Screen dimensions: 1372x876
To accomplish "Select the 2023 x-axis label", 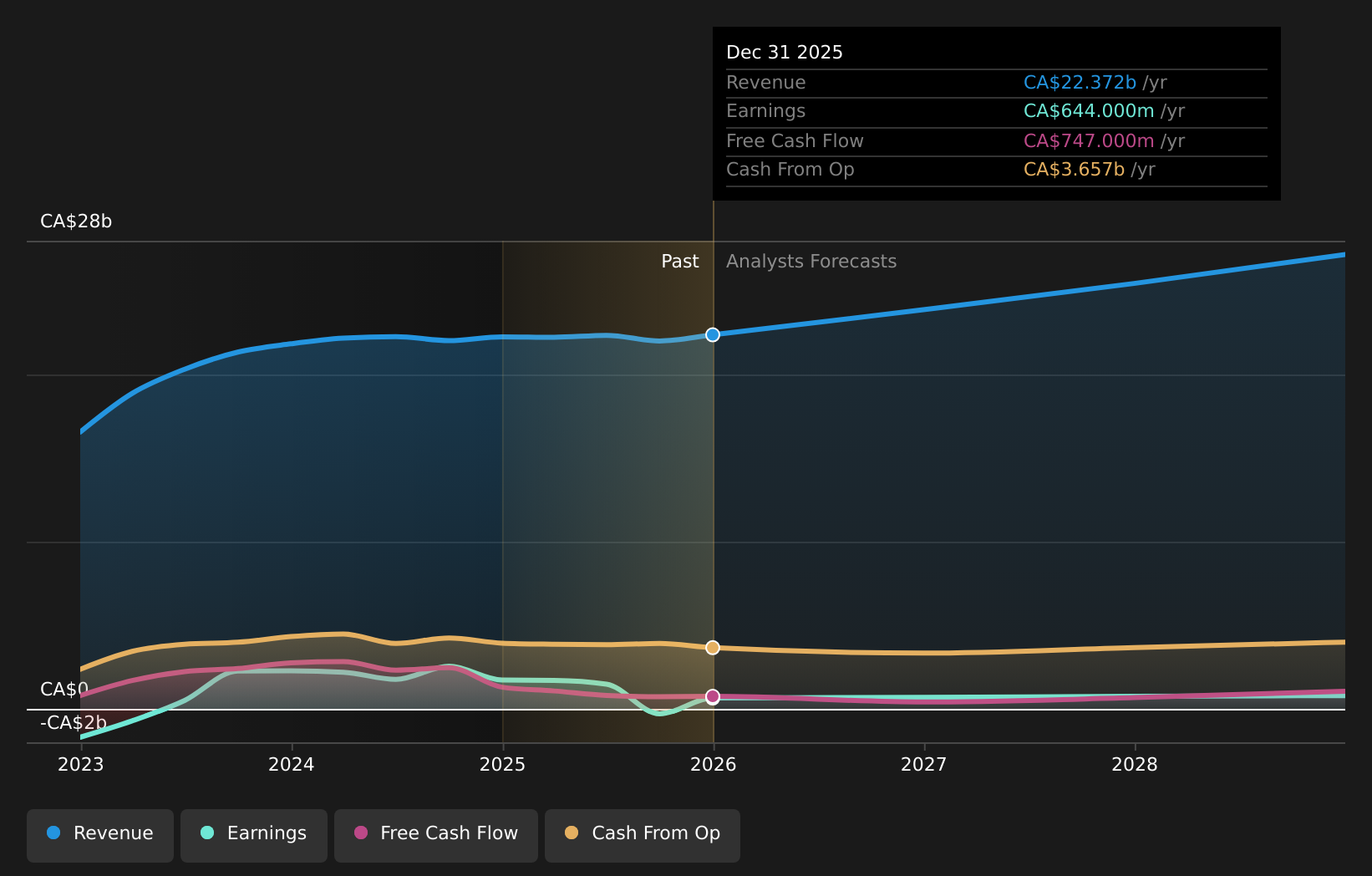I will 81,765.
